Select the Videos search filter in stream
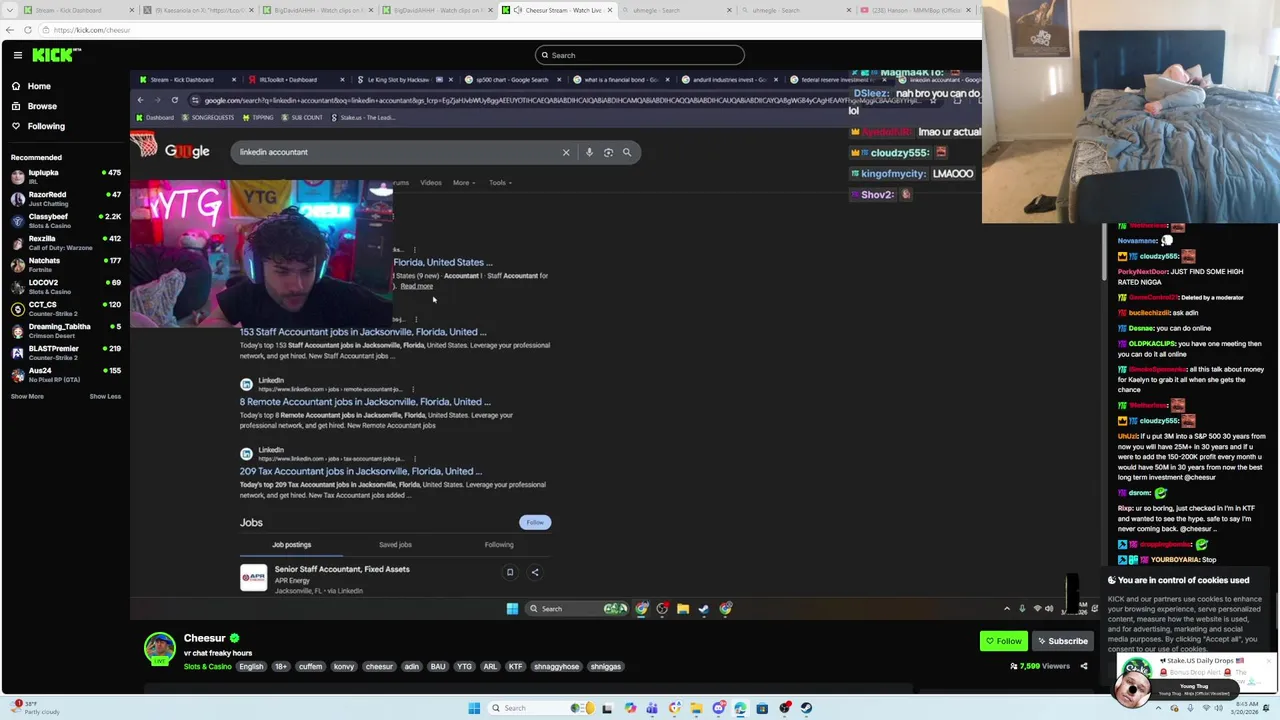Viewport: 1280px width, 720px height. [x=431, y=183]
